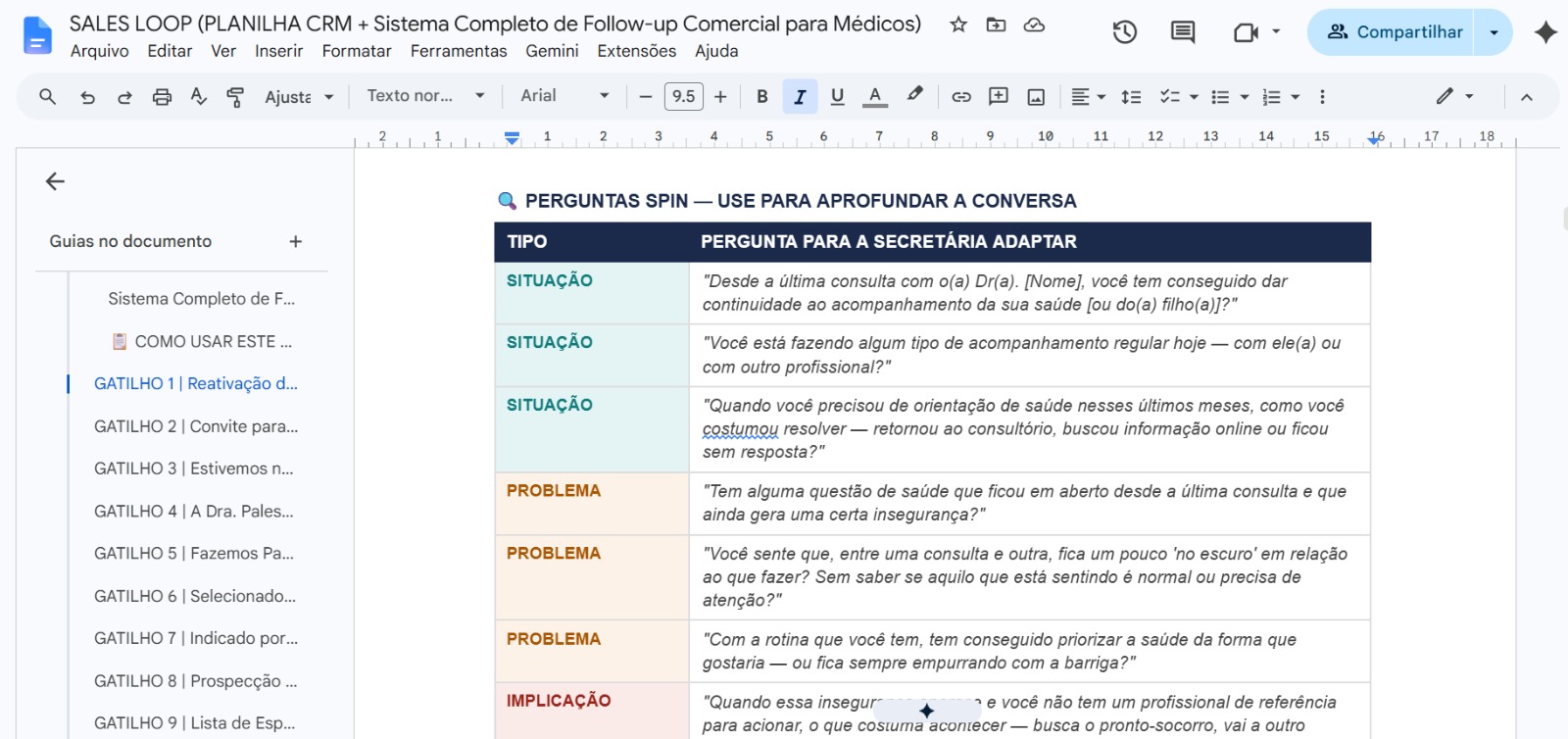Move document to a folder
Screen dimensions: 1568x739
click(x=996, y=25)
